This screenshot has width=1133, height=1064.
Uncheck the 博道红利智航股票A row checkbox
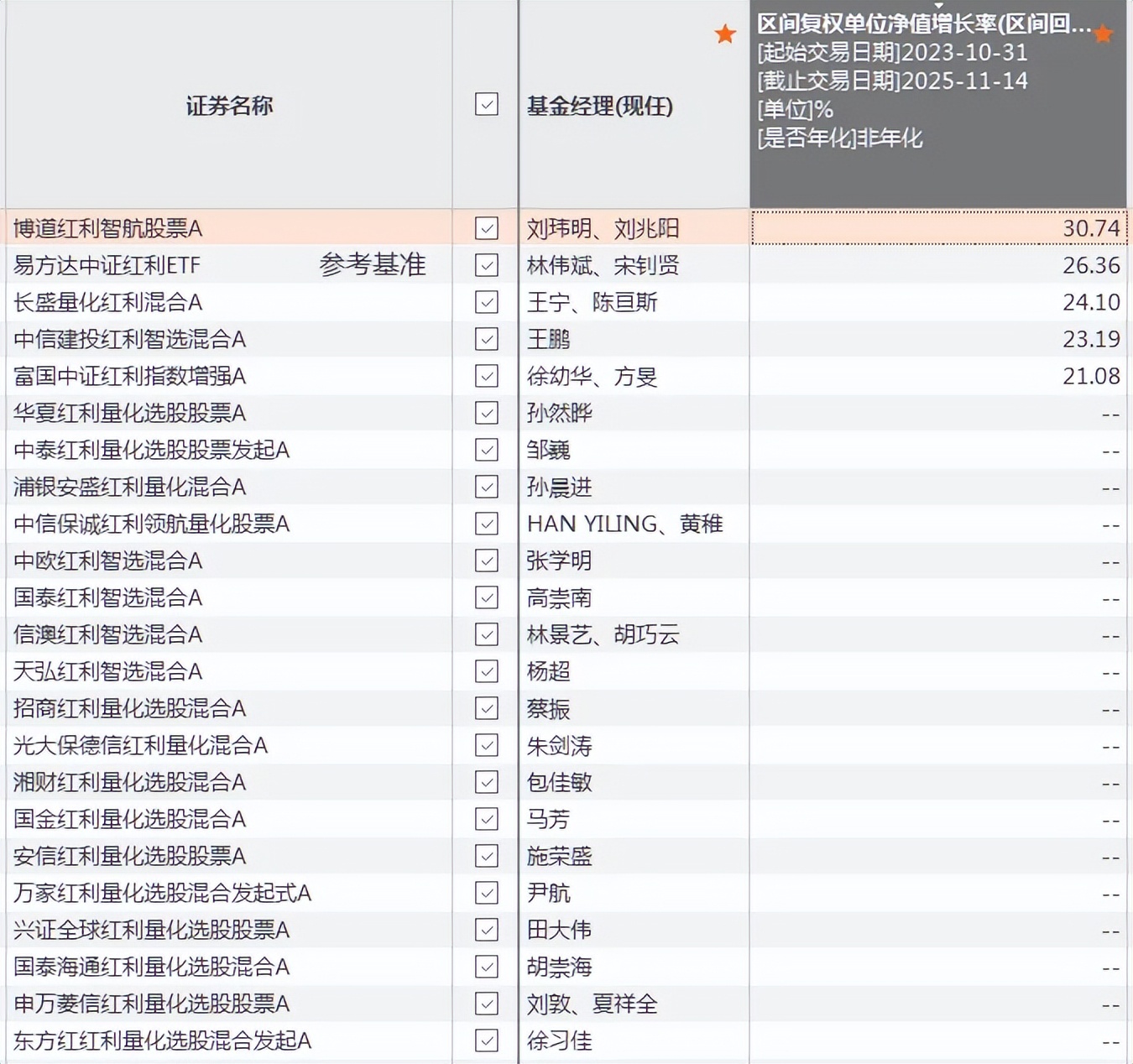click(x=486, y=228)
